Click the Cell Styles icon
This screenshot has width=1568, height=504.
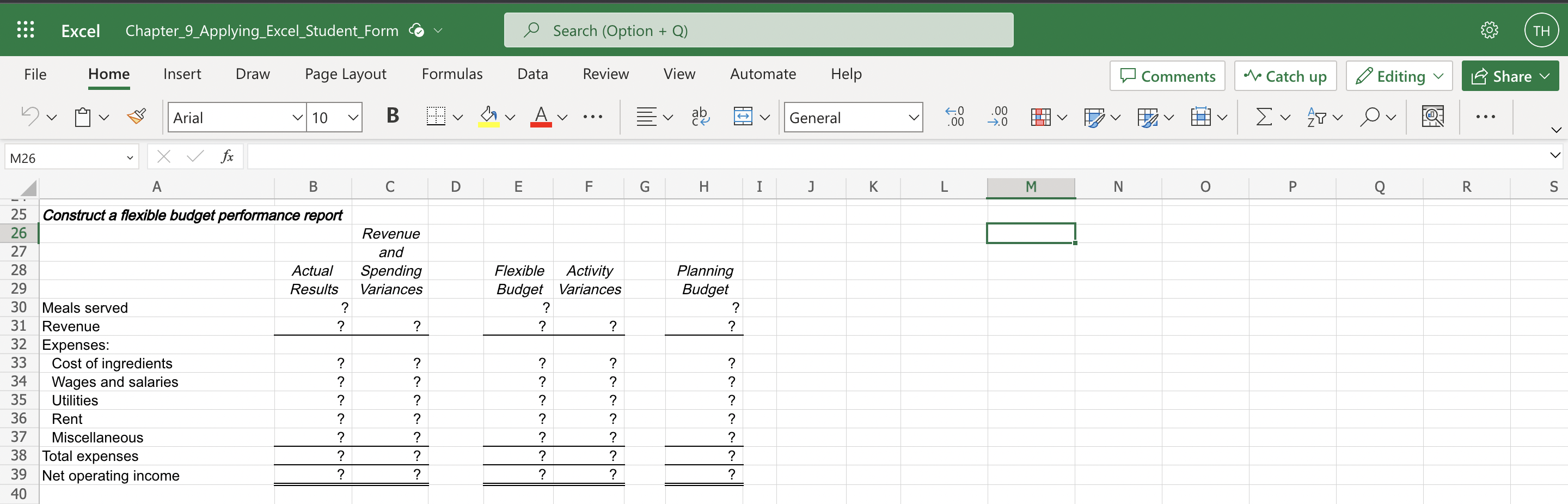[1149, 117]
